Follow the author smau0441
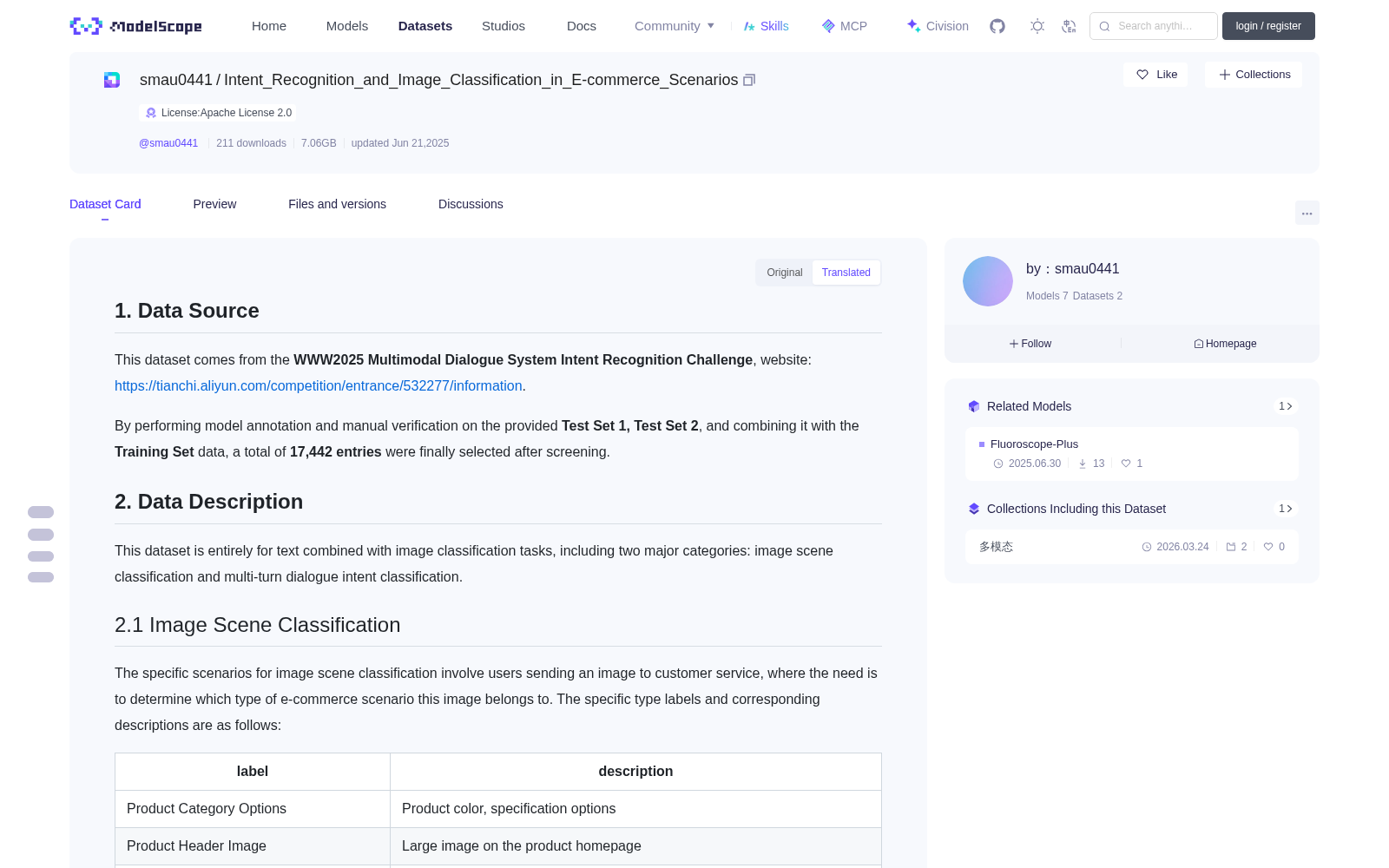This screenshot has width=1389, height=868. 1030,344
